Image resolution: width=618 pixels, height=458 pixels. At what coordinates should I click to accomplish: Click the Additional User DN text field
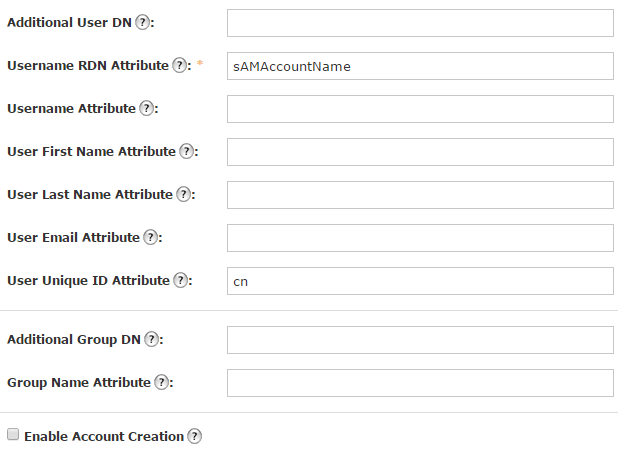pos(420,23)
